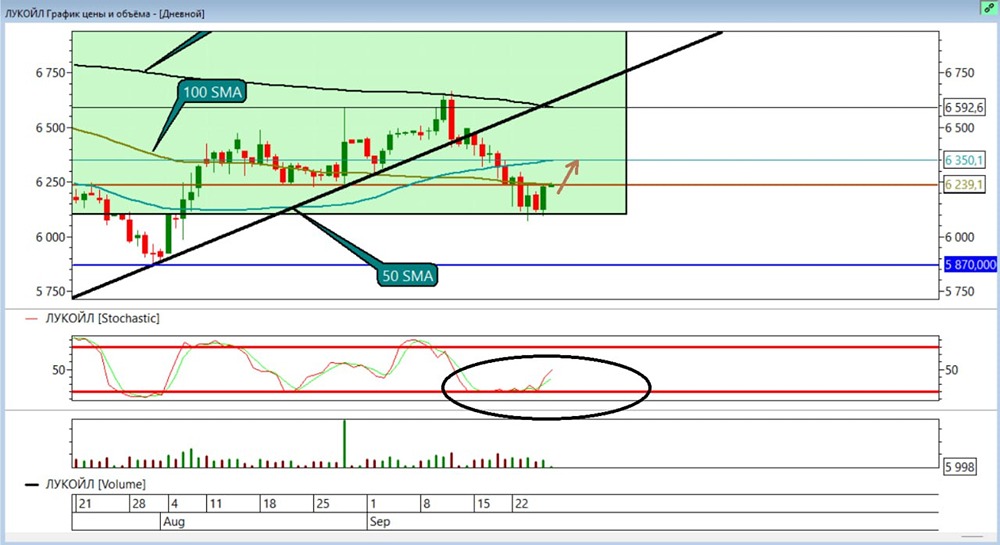
Task: Click date 4 on the time axis
Action: (x=175, y=504)
